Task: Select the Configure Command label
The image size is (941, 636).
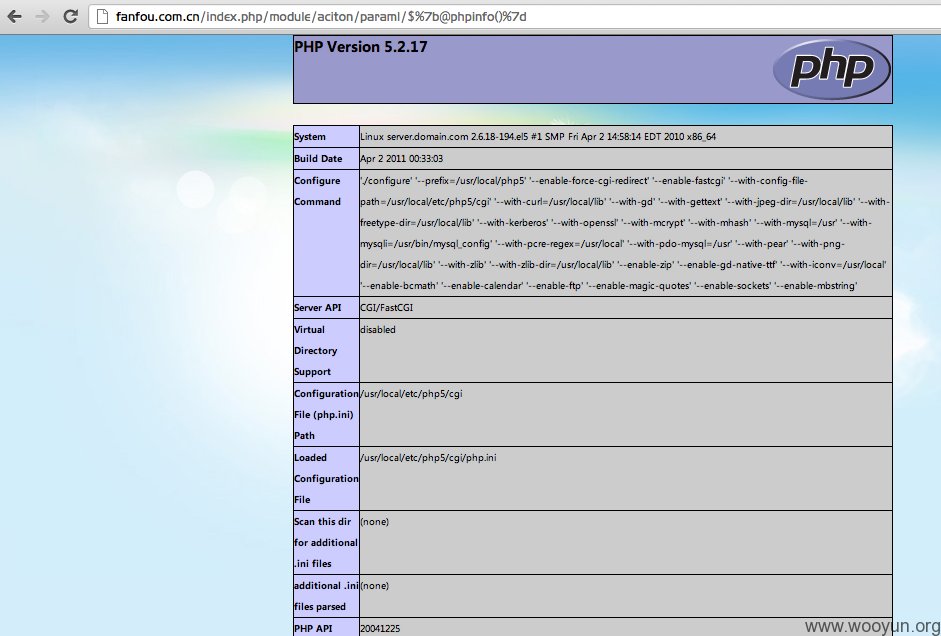Action: 317,191
